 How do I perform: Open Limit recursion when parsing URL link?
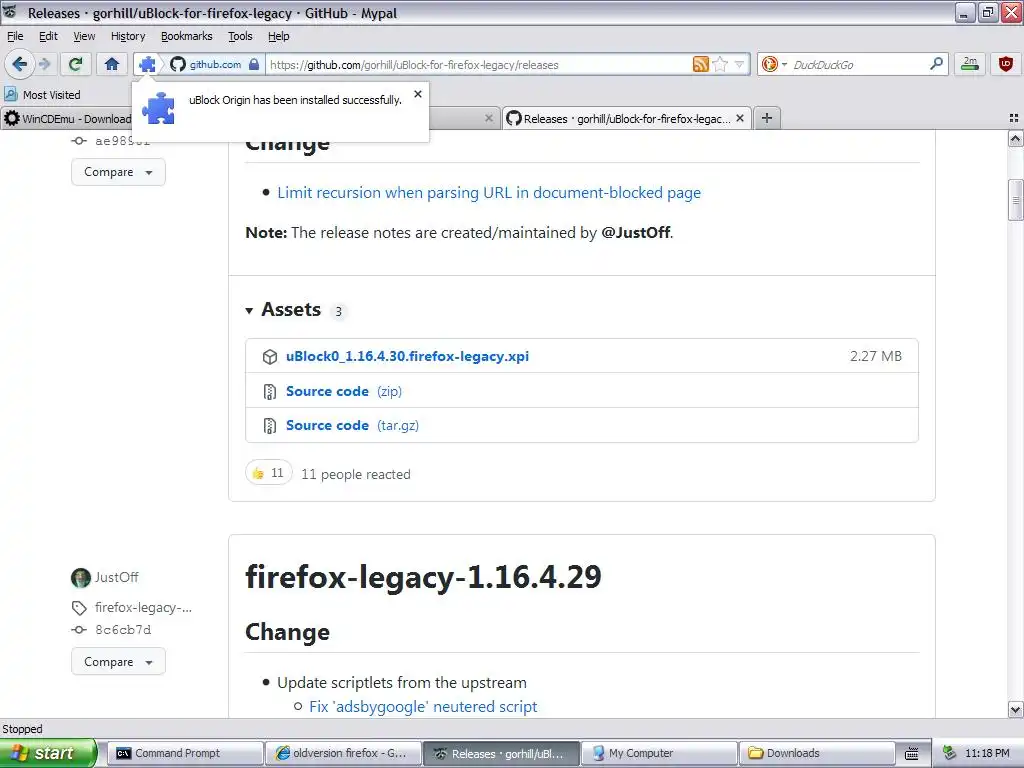pyautogui.click(x=488, y=193)
